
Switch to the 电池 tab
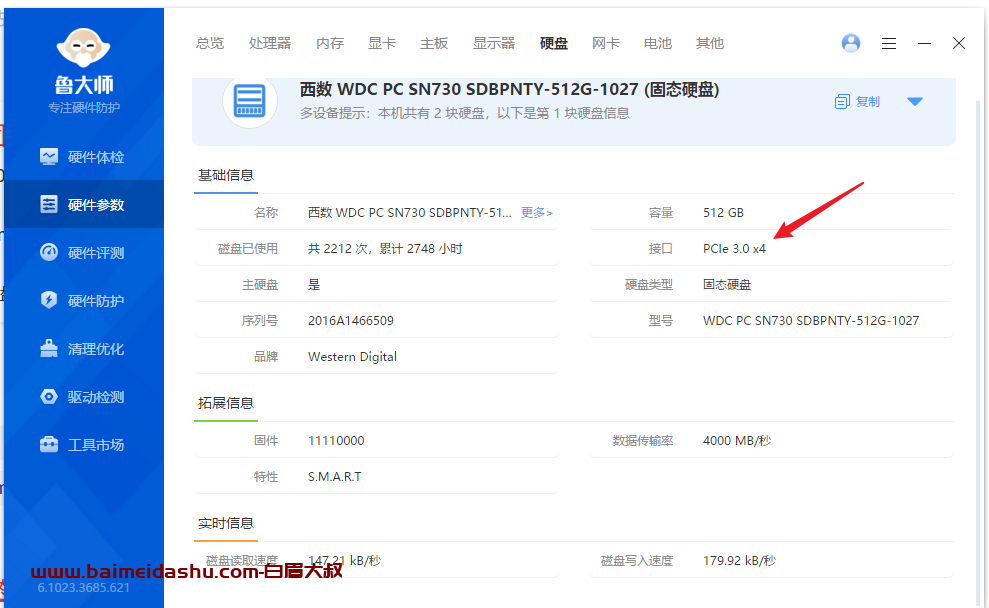[658, 43]
